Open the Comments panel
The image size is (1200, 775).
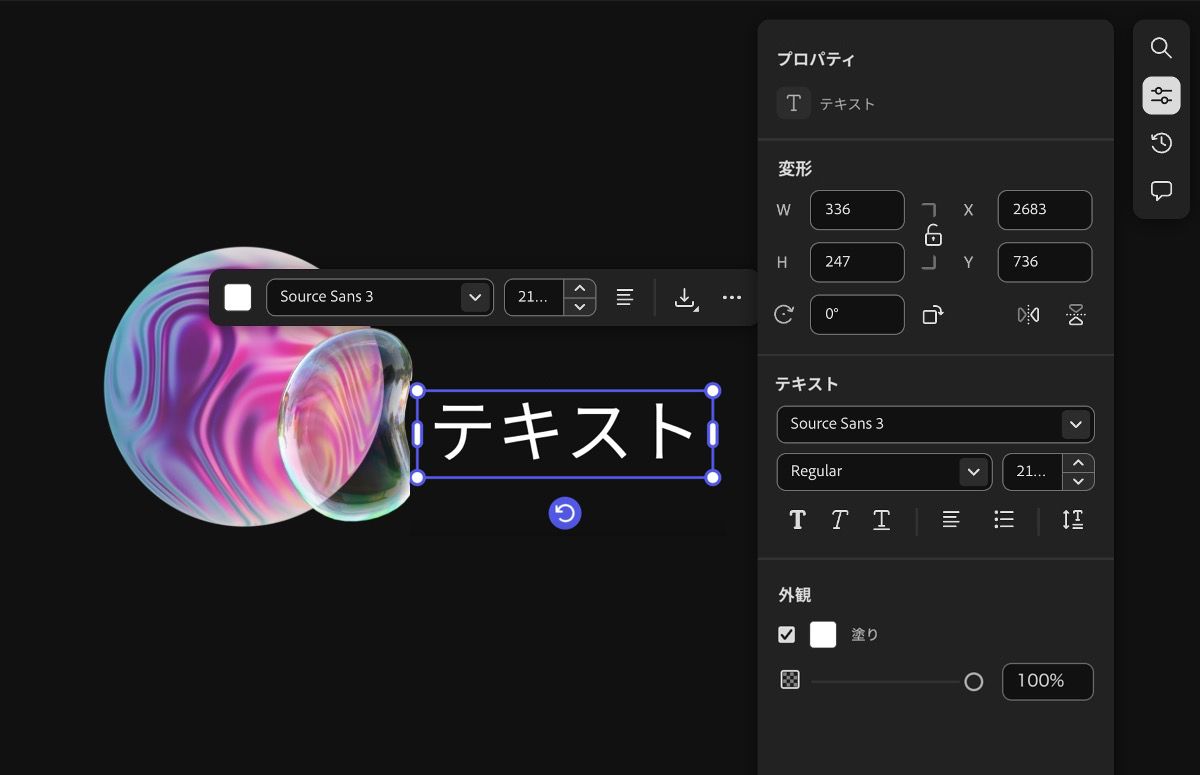tap(1160, 191)
